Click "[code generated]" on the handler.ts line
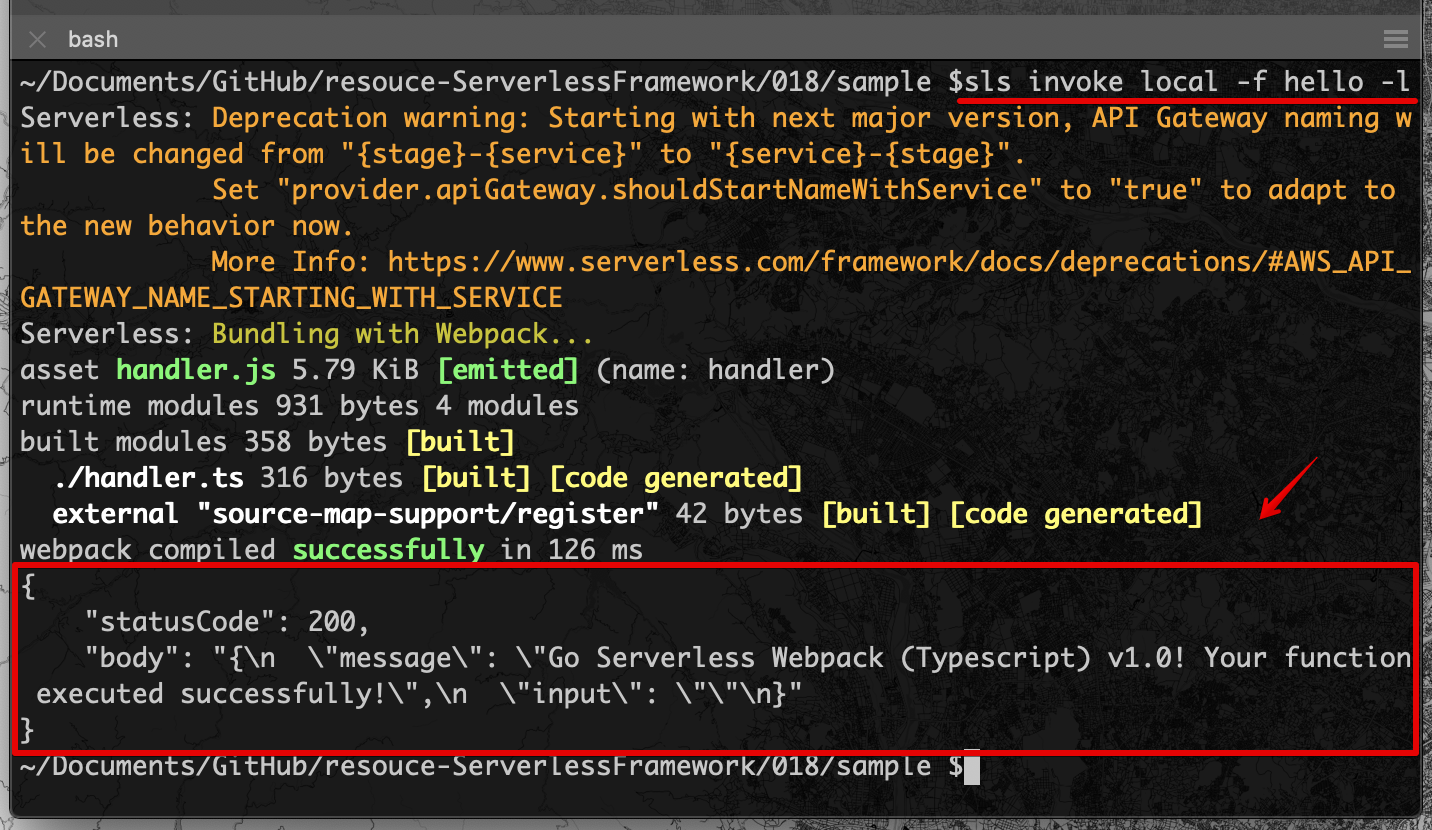 (x=676, y=478)
